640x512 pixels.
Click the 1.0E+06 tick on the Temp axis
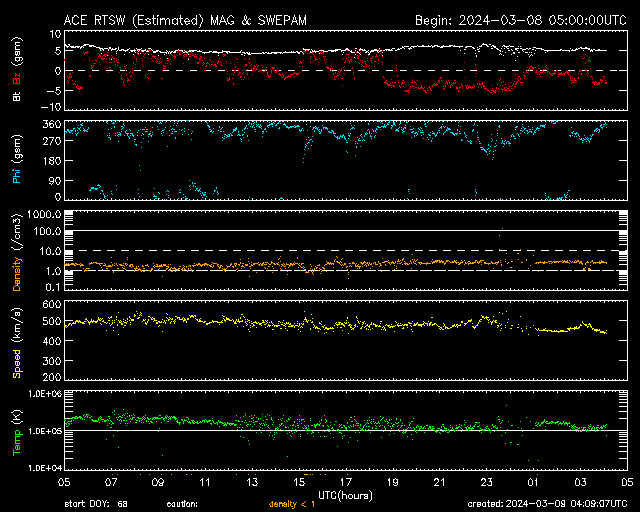[42, 393]
